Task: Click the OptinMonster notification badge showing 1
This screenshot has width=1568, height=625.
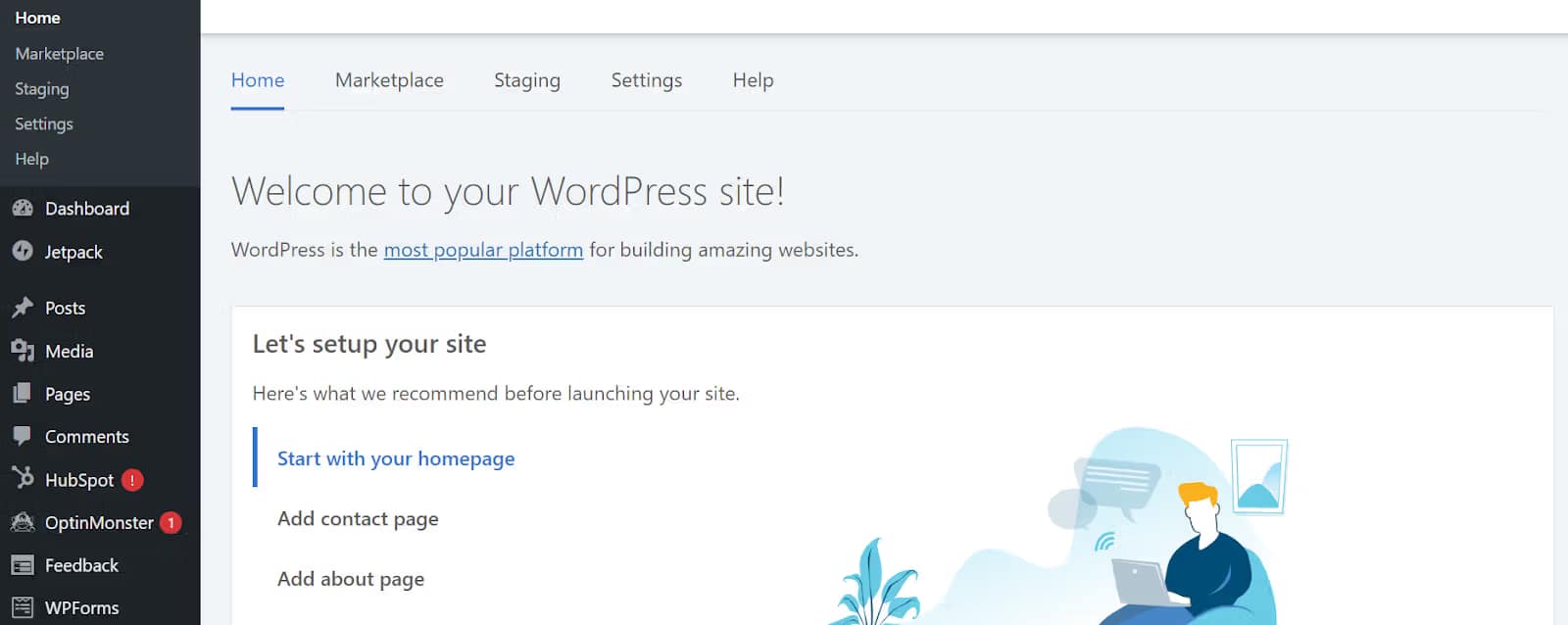Action: pyautogui.click(x=171, y=523)
